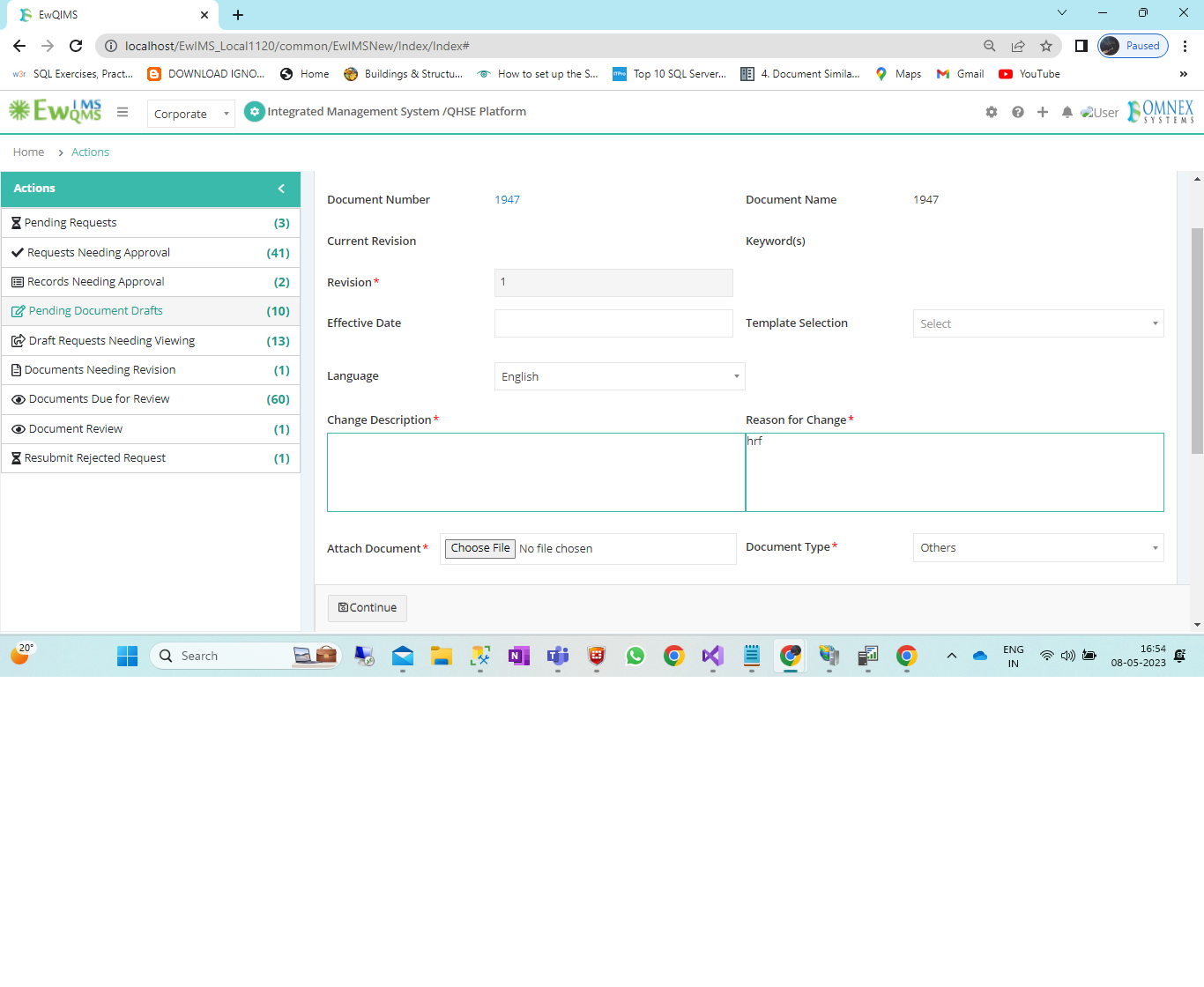Select Pending Document Drafts
This screenshot has height=987, width=1204.
pyautogui.click(x=151, y=311)
